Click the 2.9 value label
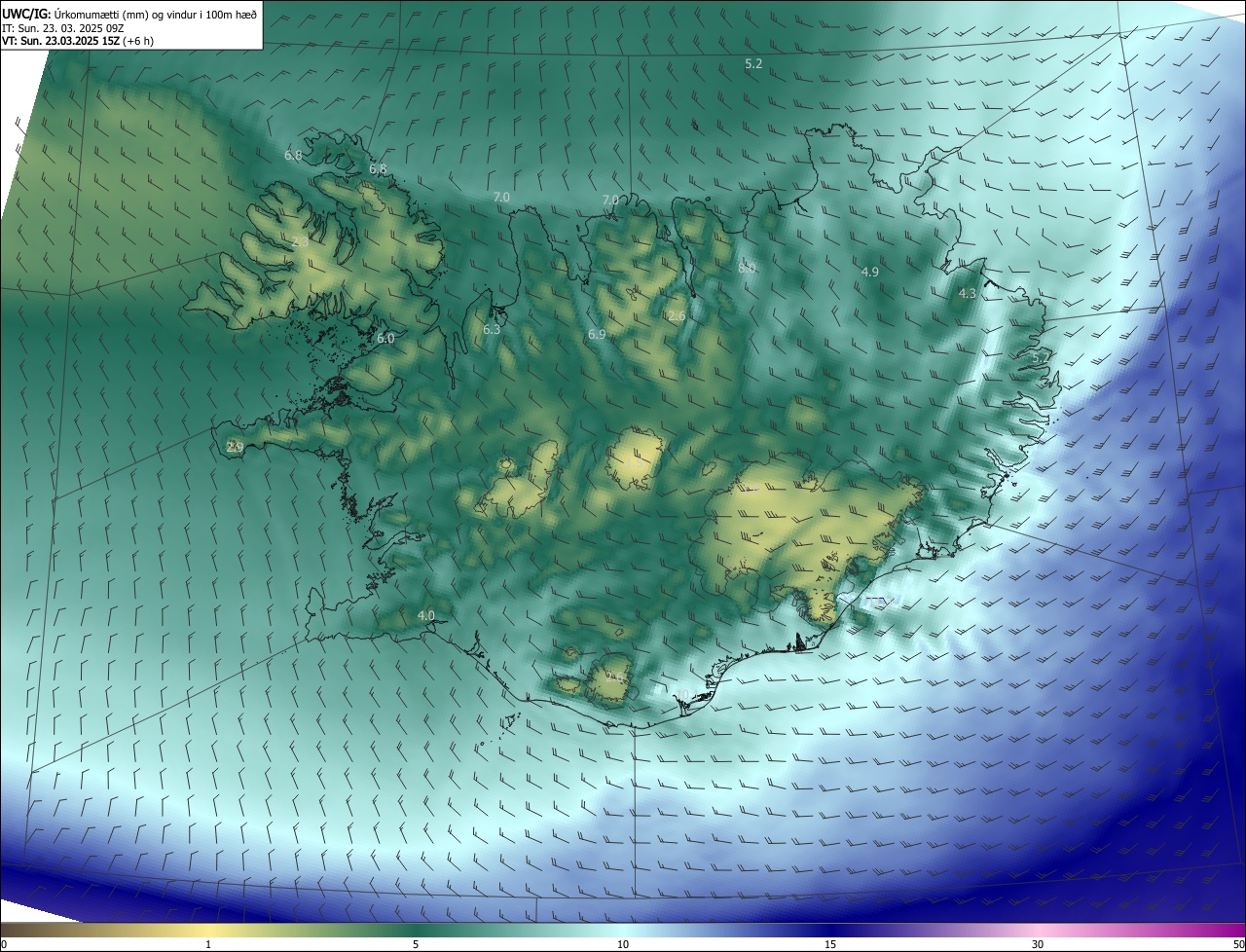1246x952 pixels. (x=235, y=447)
